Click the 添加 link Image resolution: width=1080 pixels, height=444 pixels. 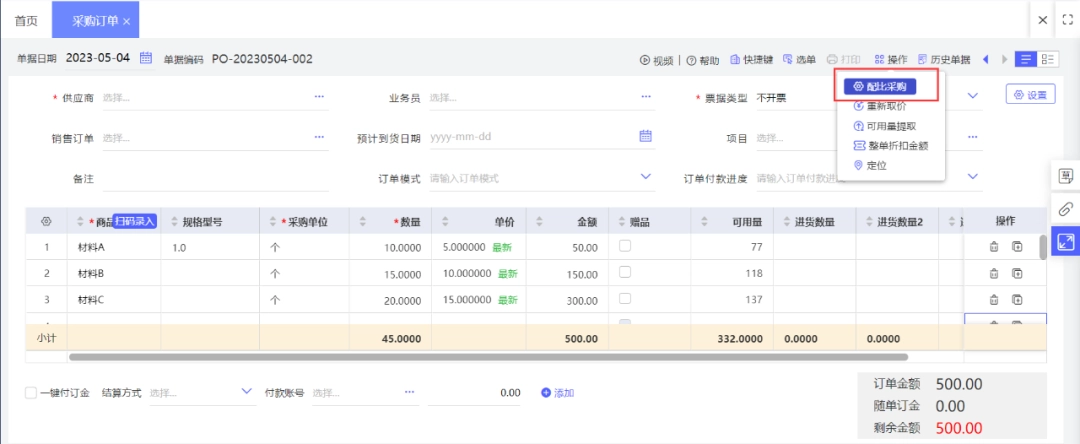click(558, 393)
